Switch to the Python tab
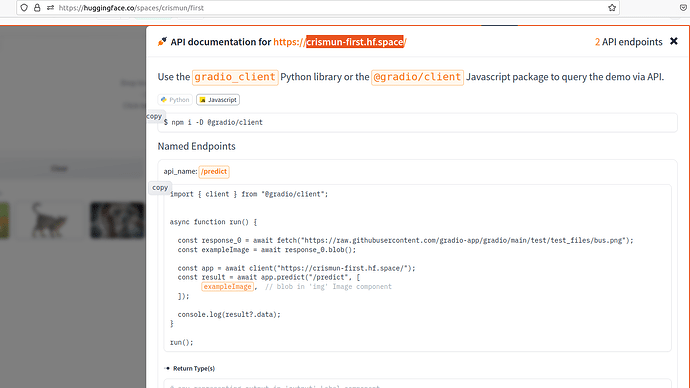Image resolution: width=690 pixels, height=388 pixels. pos(175,100)
